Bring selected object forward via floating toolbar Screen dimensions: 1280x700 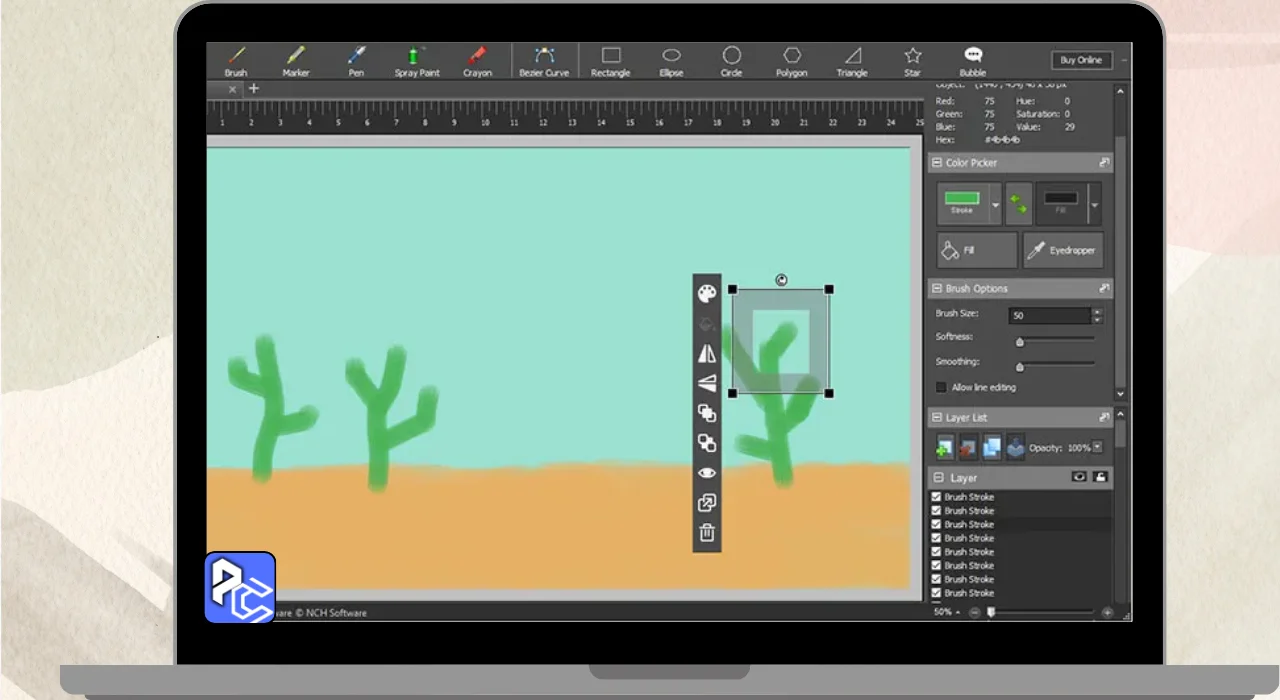tap(707, 413)
